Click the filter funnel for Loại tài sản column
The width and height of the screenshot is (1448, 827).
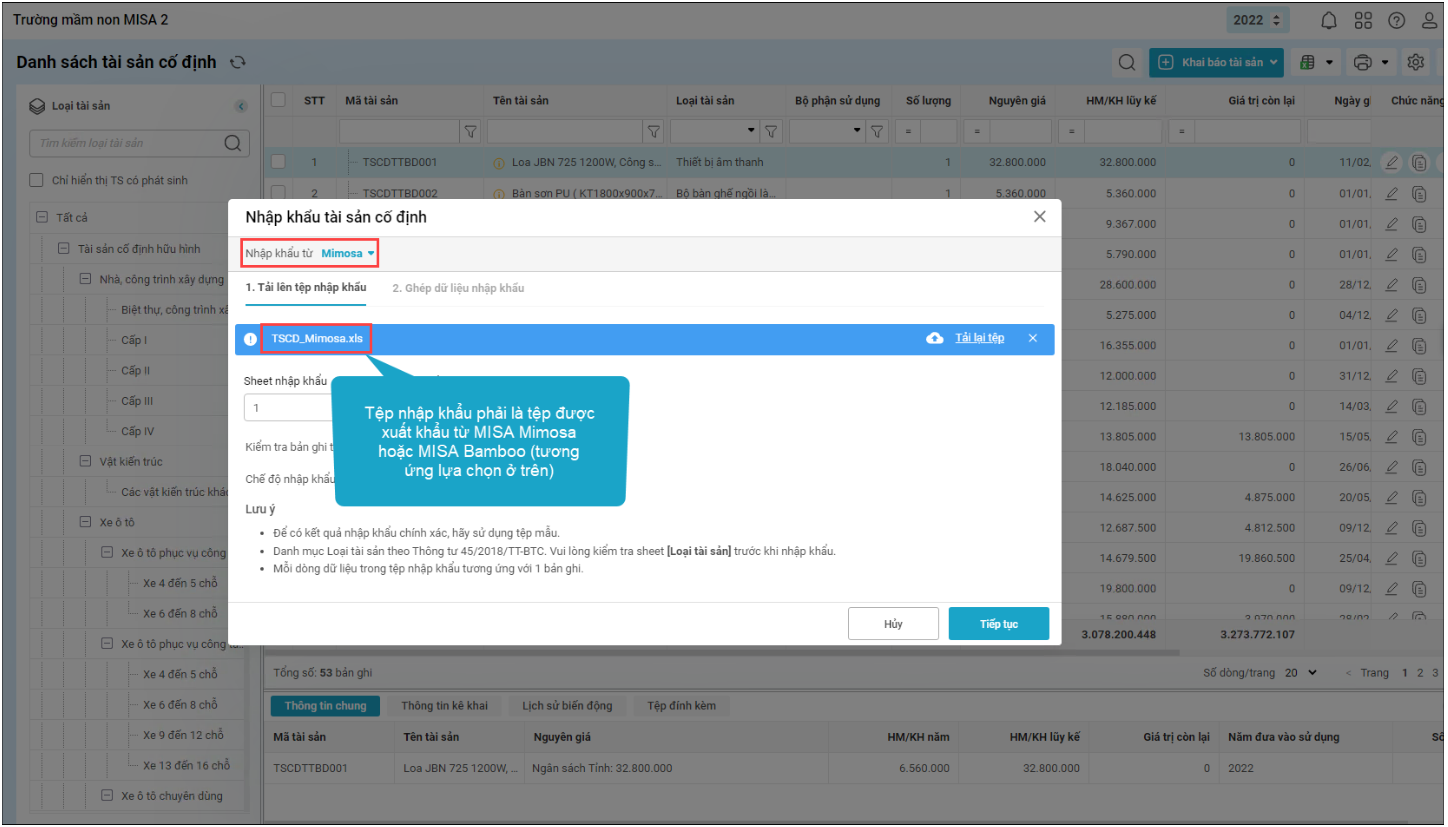coord(771,131)
